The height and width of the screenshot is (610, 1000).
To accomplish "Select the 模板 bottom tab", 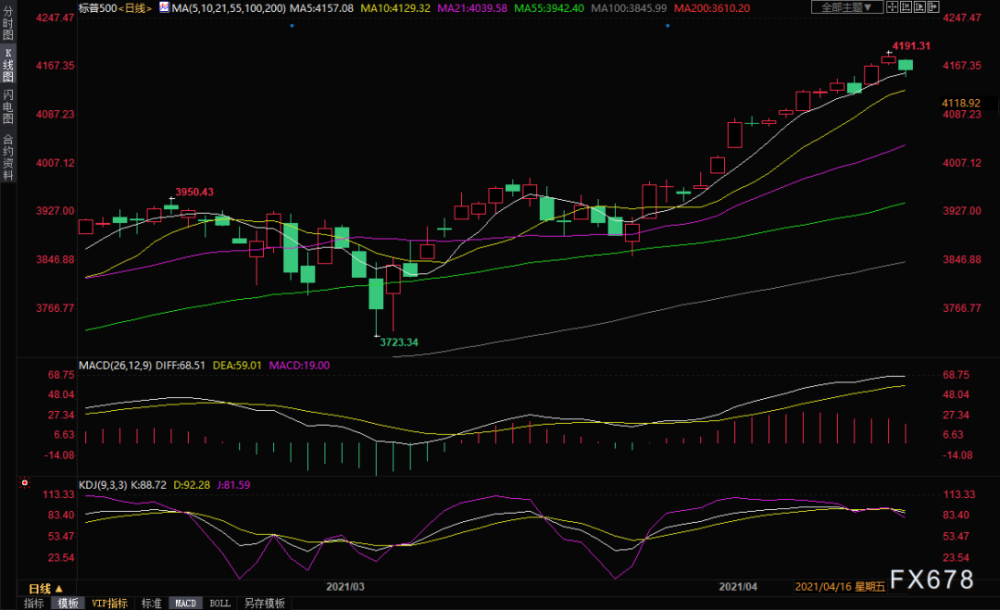I will 68,603.
